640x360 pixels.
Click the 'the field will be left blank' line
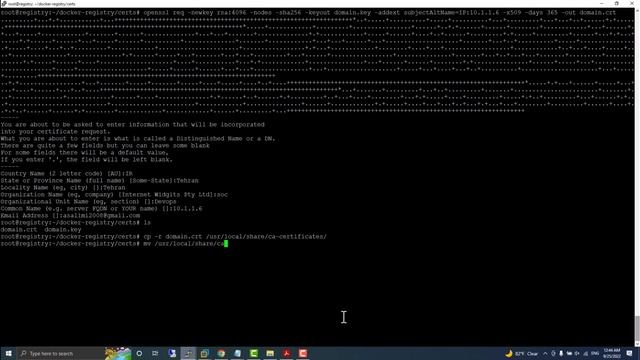(x=87, y=160)
